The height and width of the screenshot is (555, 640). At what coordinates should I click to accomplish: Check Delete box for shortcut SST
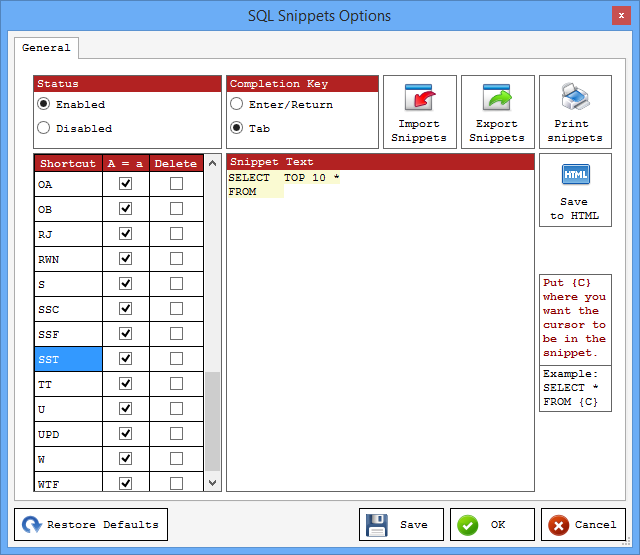point(176,359)
